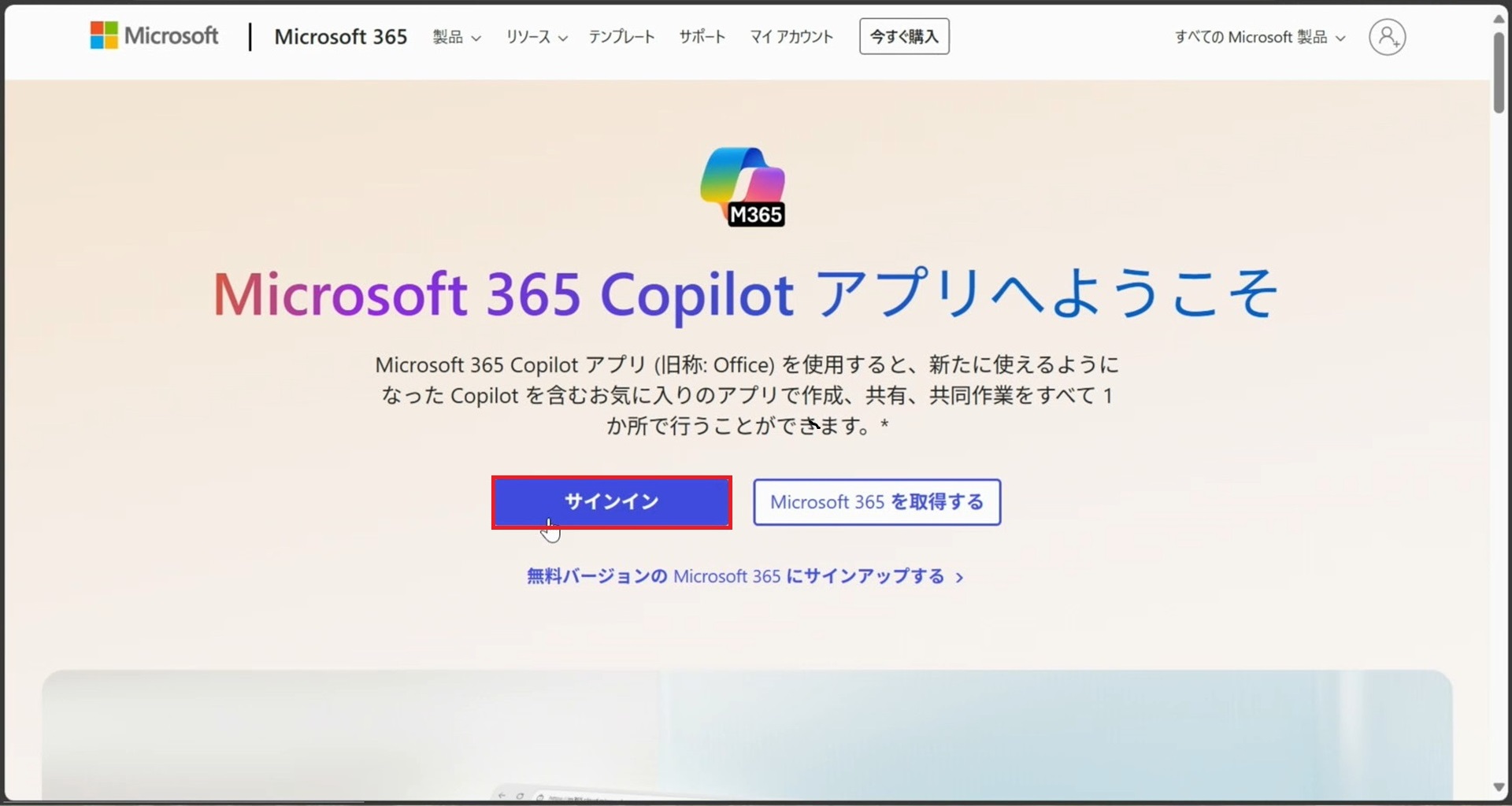Open the free version sign-up link
Image resolution: width=1512 pixels, height=806 pixels.
pyautogui.click(x=745, y=576)
